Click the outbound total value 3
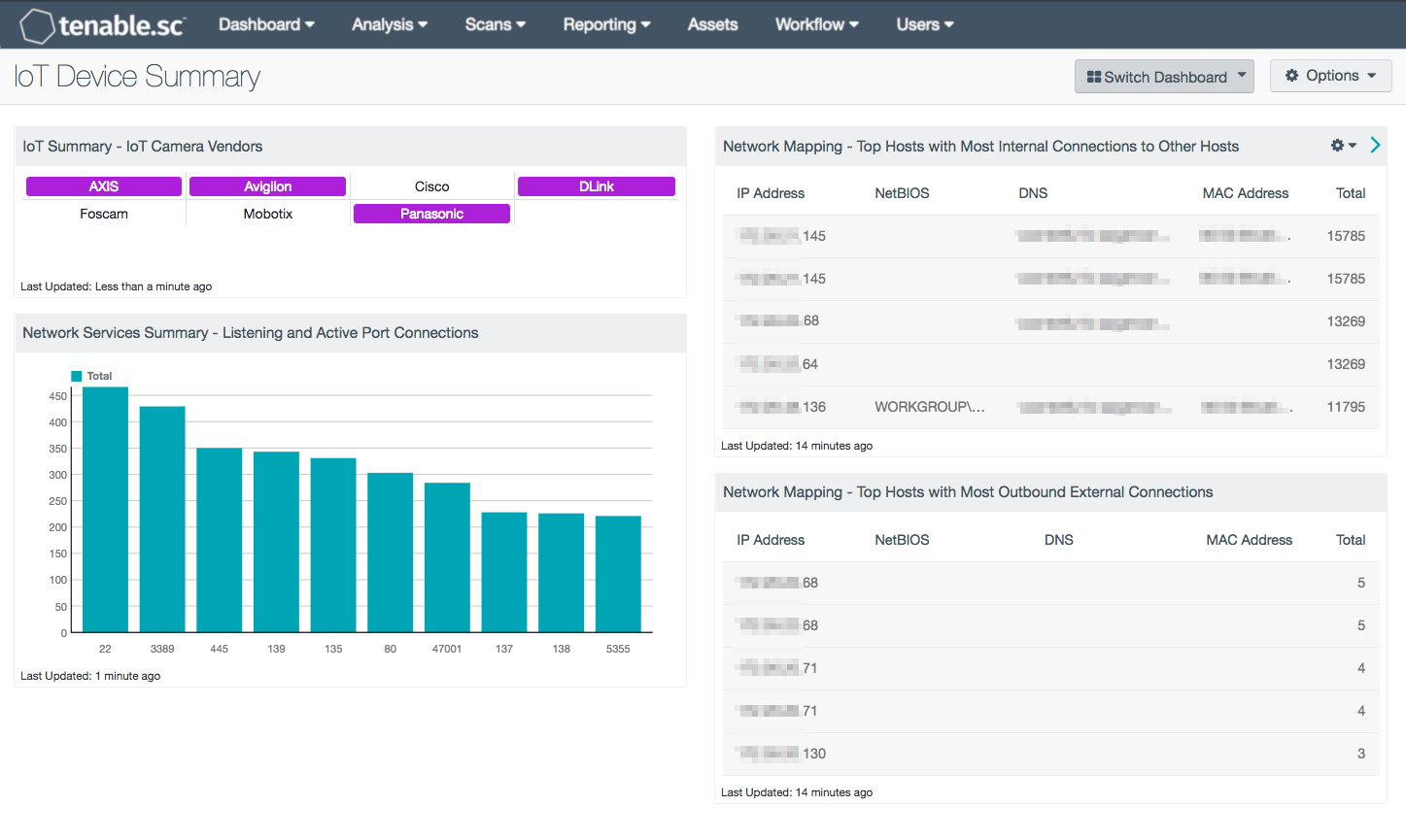The image size is (1406, 840). [1361, 754]
